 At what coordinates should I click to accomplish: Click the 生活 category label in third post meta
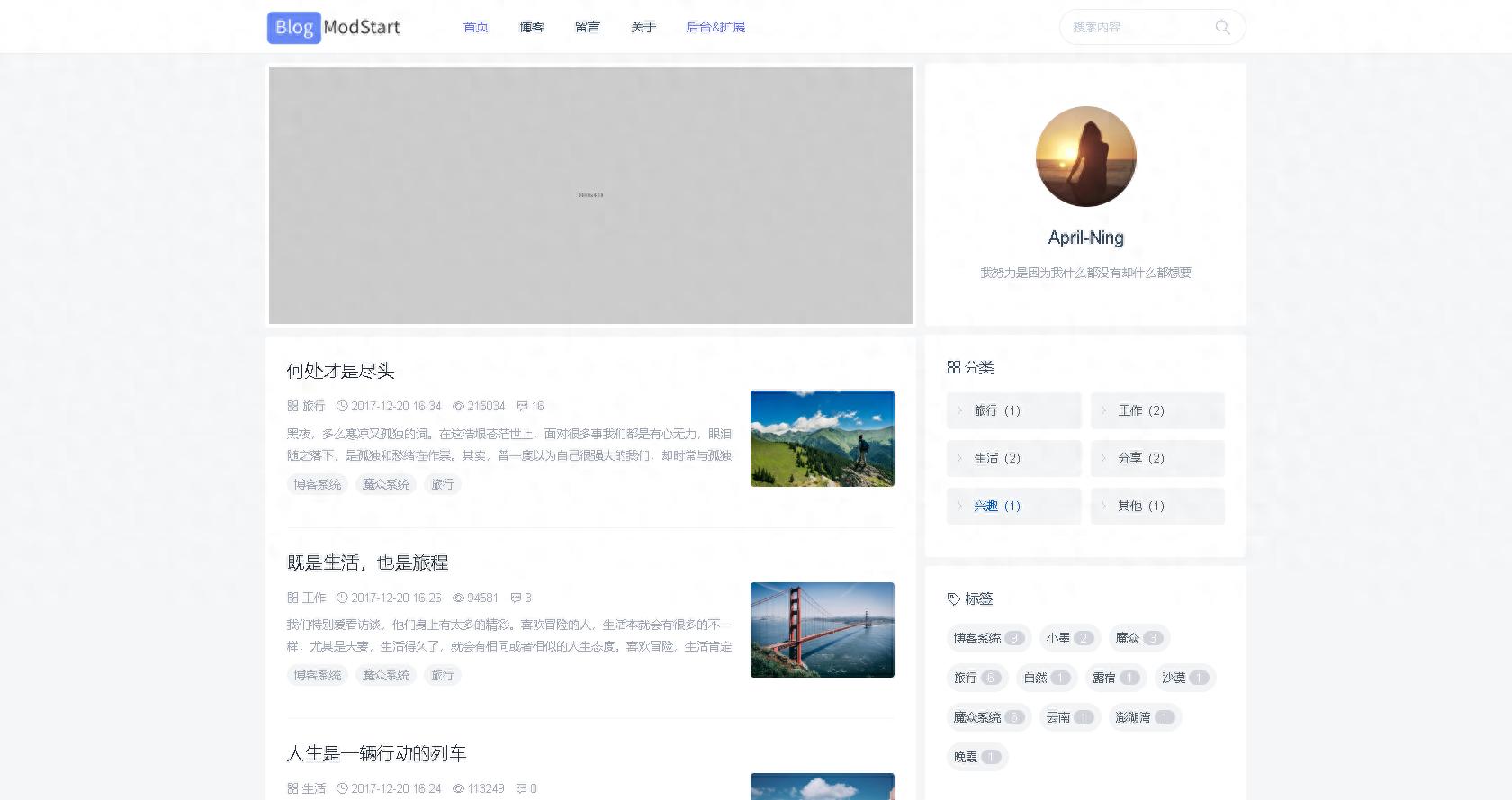pos(314,788)
